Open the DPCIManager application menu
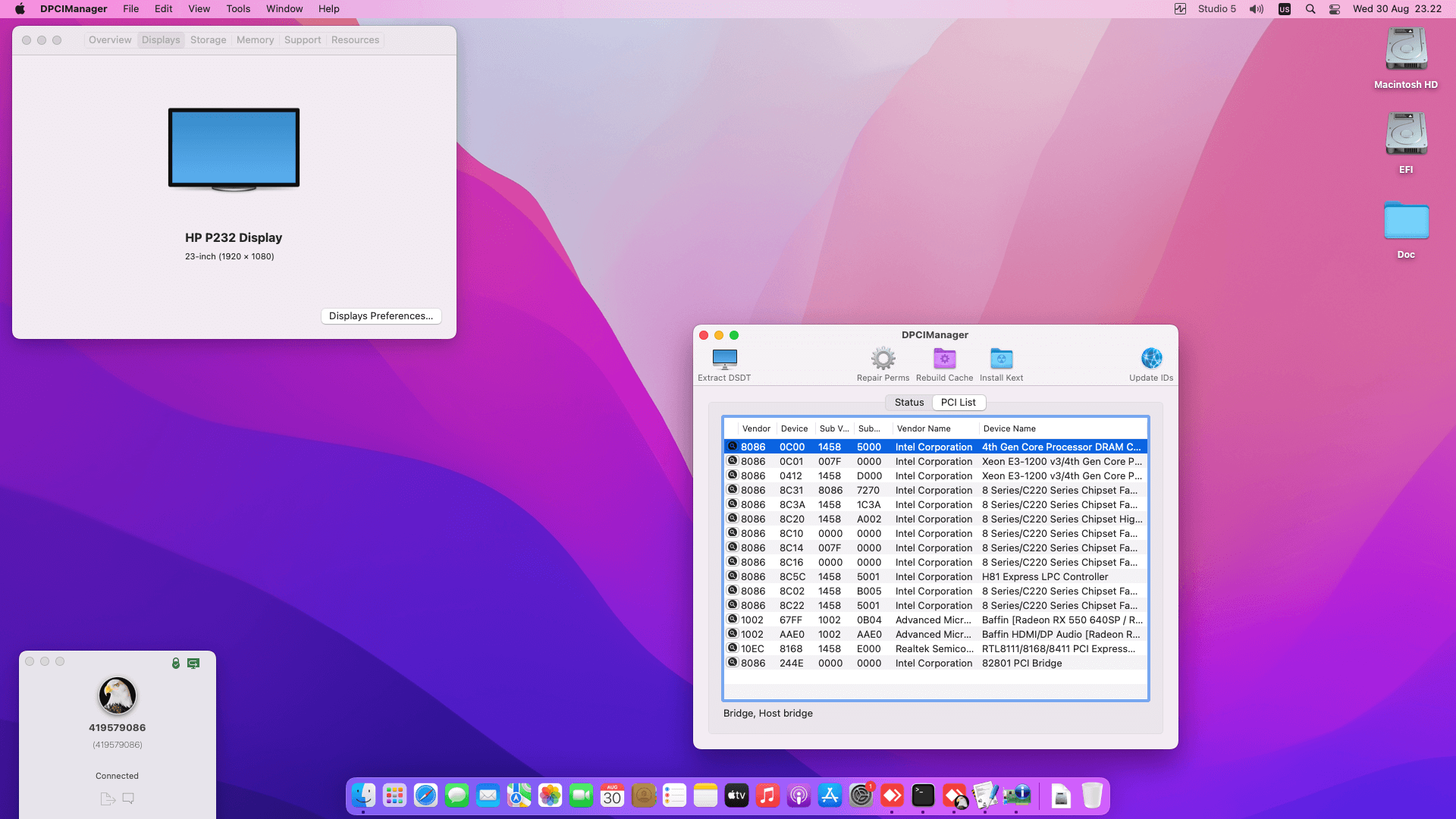This screenshot has width=1456, height=819. click(x=74, y=9)
